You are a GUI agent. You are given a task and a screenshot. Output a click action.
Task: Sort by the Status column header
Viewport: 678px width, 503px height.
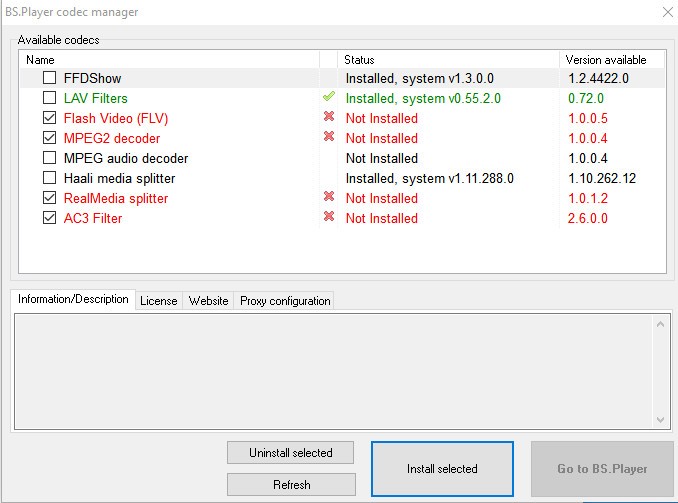click(x=448, y=60)
